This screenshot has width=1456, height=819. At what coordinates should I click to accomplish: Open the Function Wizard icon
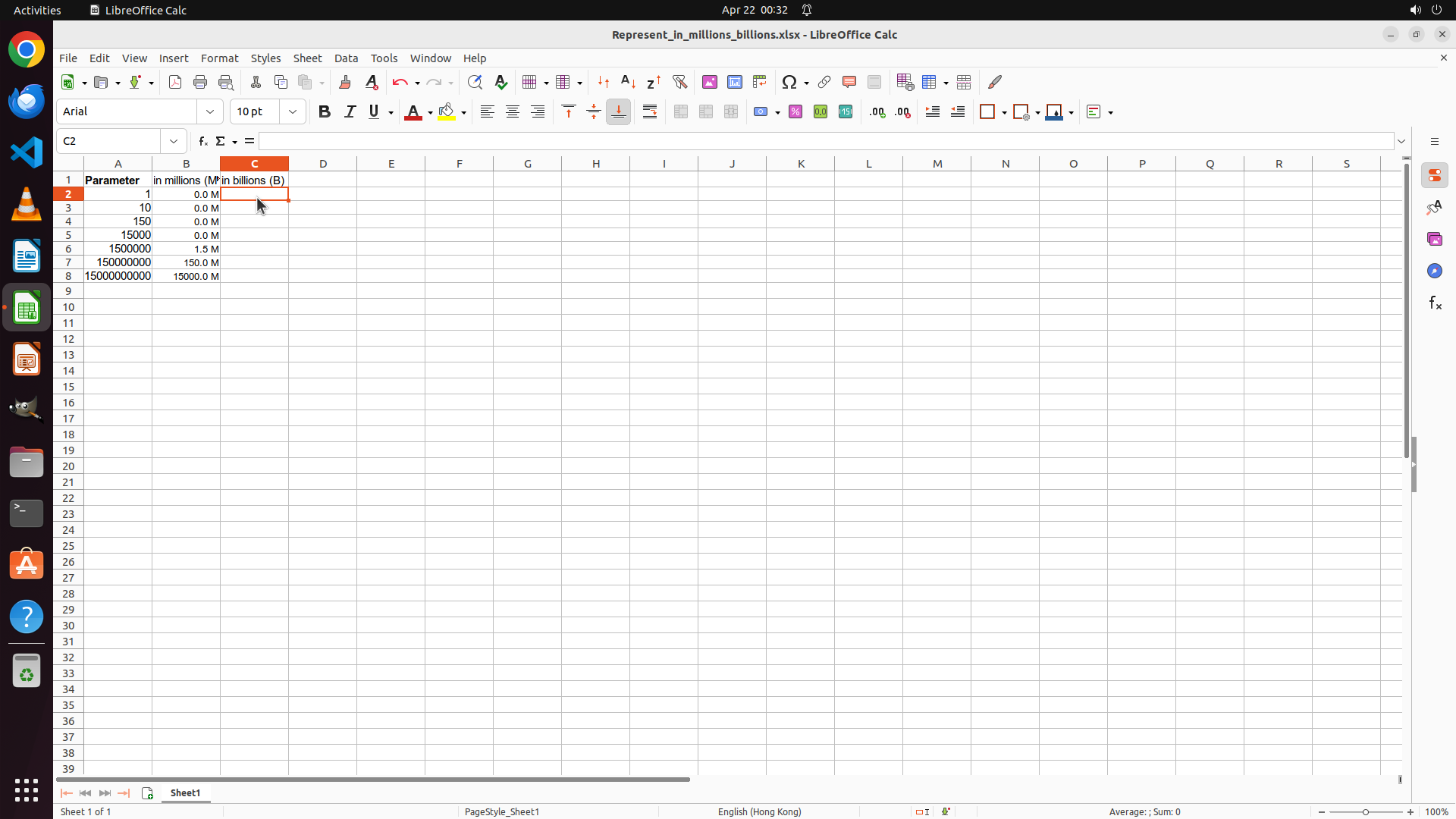[202, 141]
